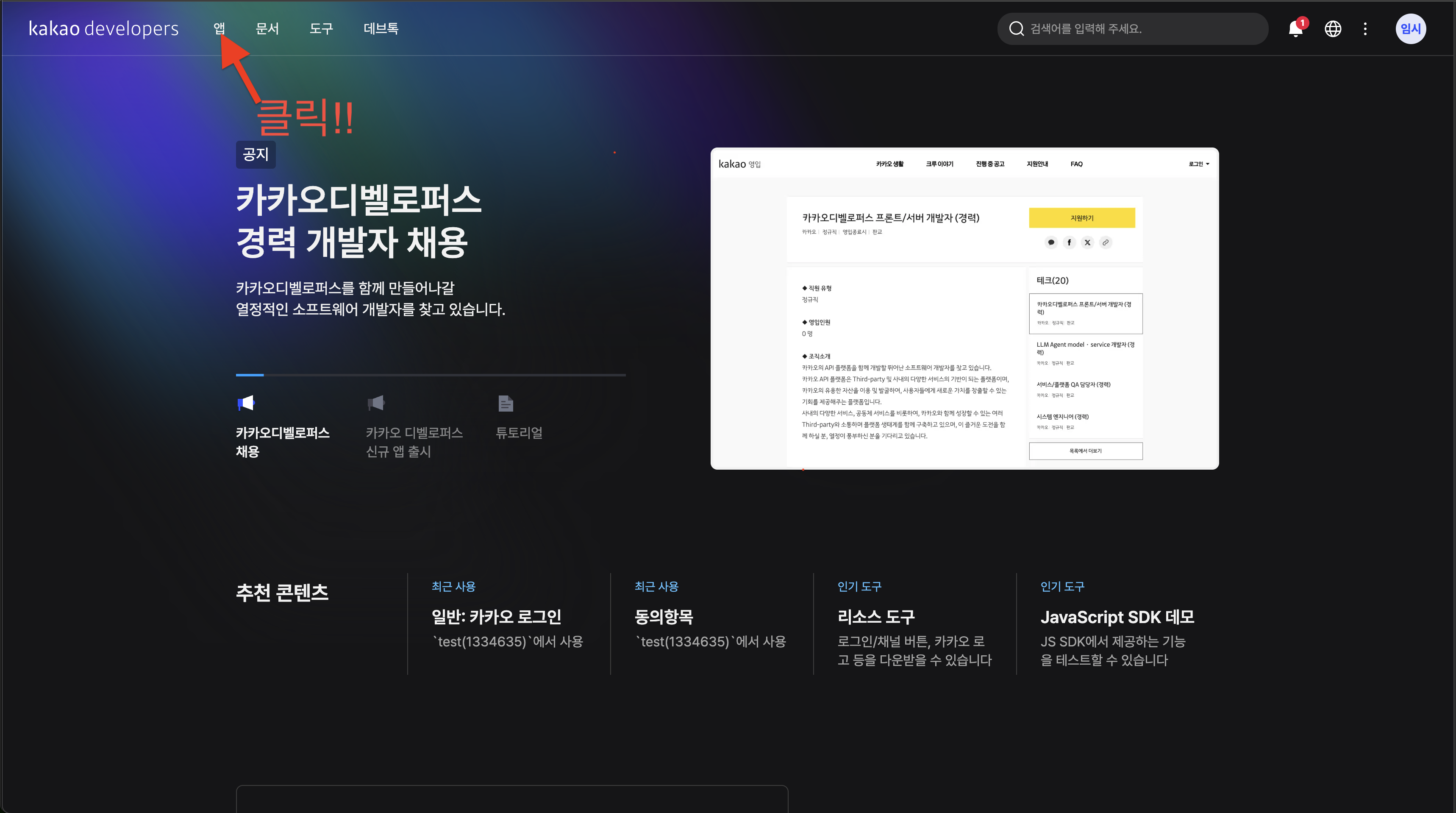This screenshot has width=1456, height=813.
Task: Click the recruitment banner preview image
Action: click(x=964, y=308)
